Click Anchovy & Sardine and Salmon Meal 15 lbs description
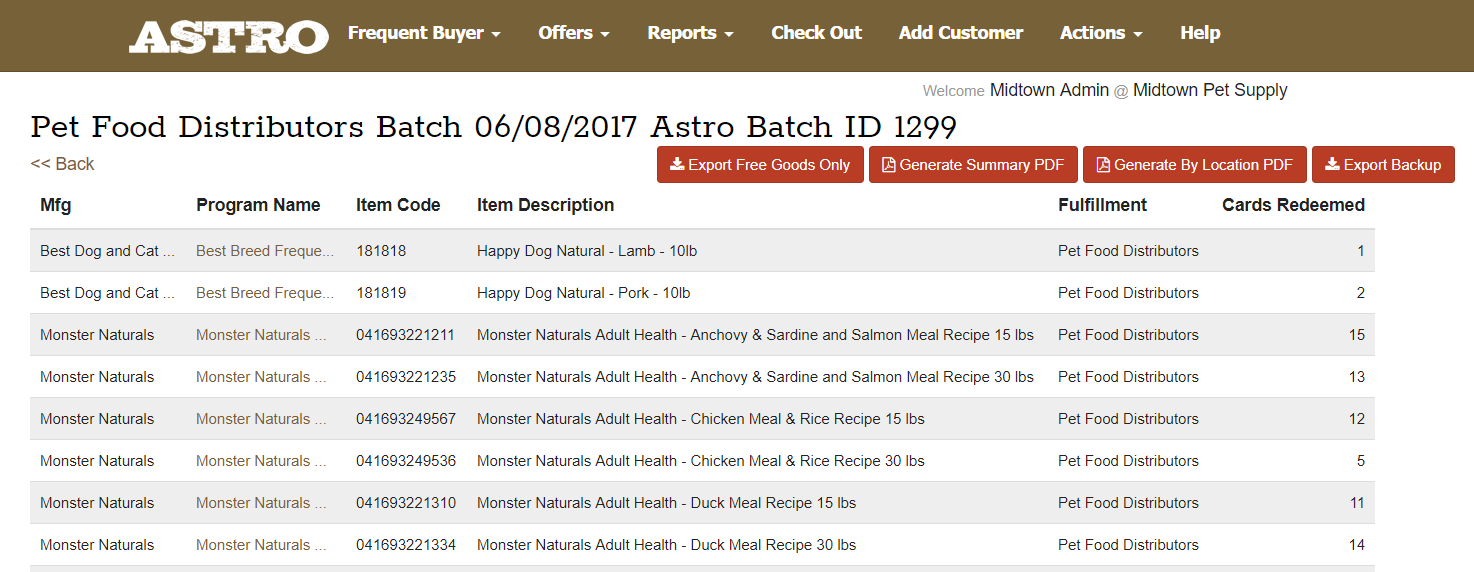The width and height of the screenshot is (1474, 572). click(x=755, y=335)
